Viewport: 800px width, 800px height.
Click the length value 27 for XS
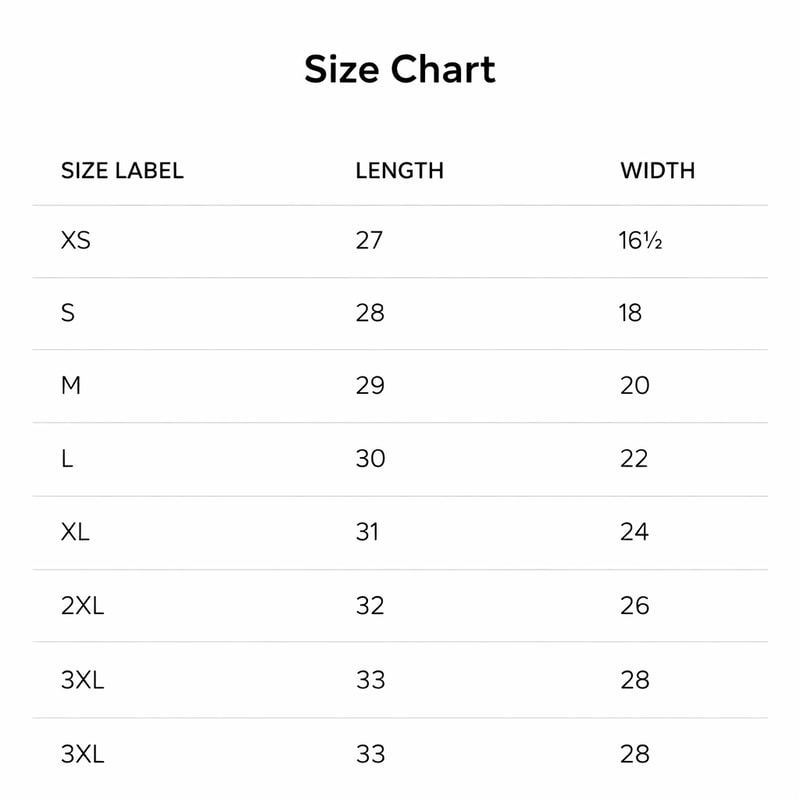coord(369,240)
